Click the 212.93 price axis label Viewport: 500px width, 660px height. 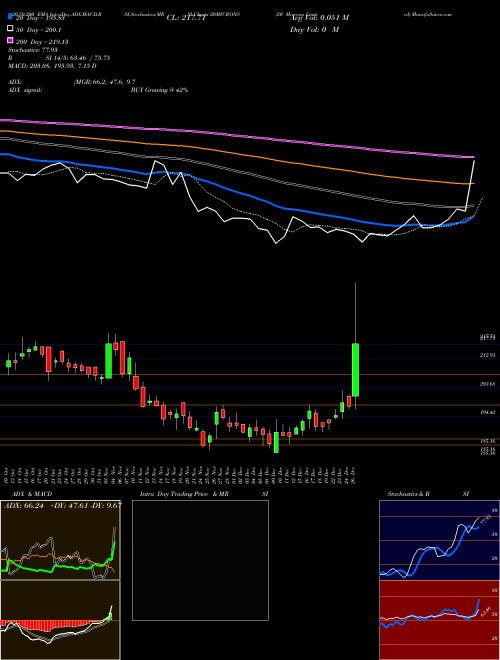click(488, 355)
